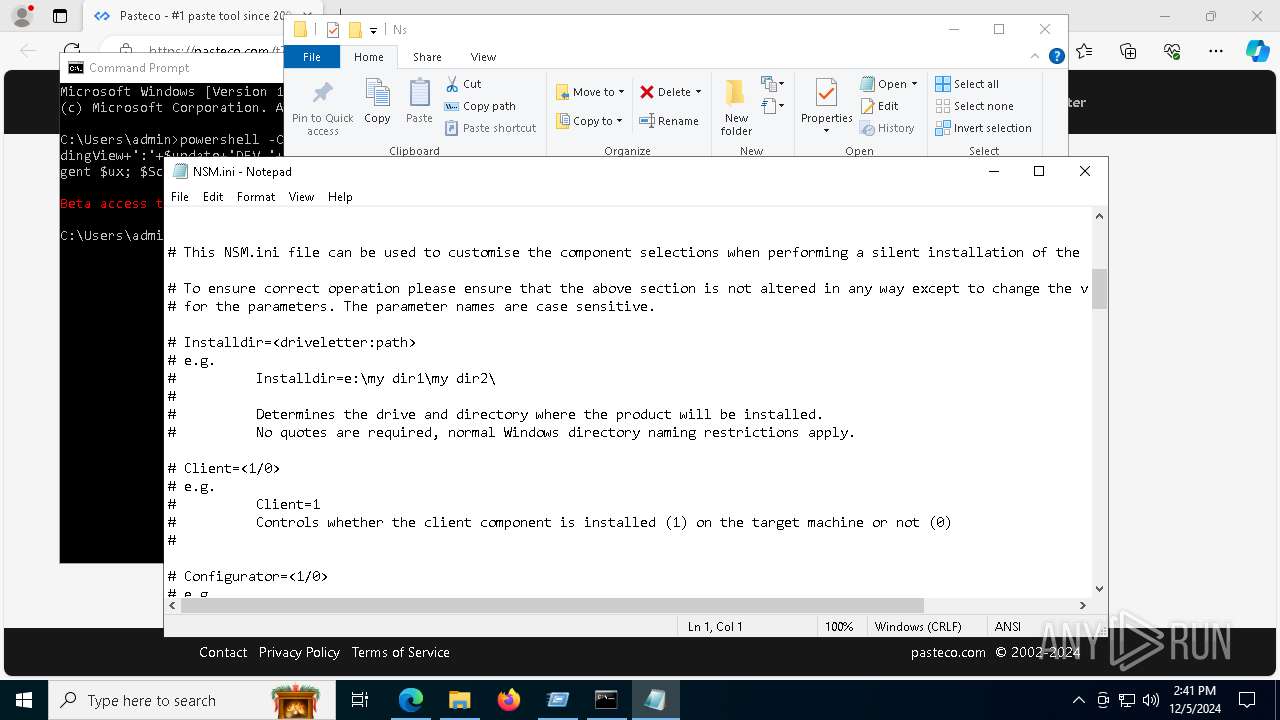This screenshot has width=1280, height=720.
Task: Switch to Explorer Share tab
Action: tap(427, 57)
